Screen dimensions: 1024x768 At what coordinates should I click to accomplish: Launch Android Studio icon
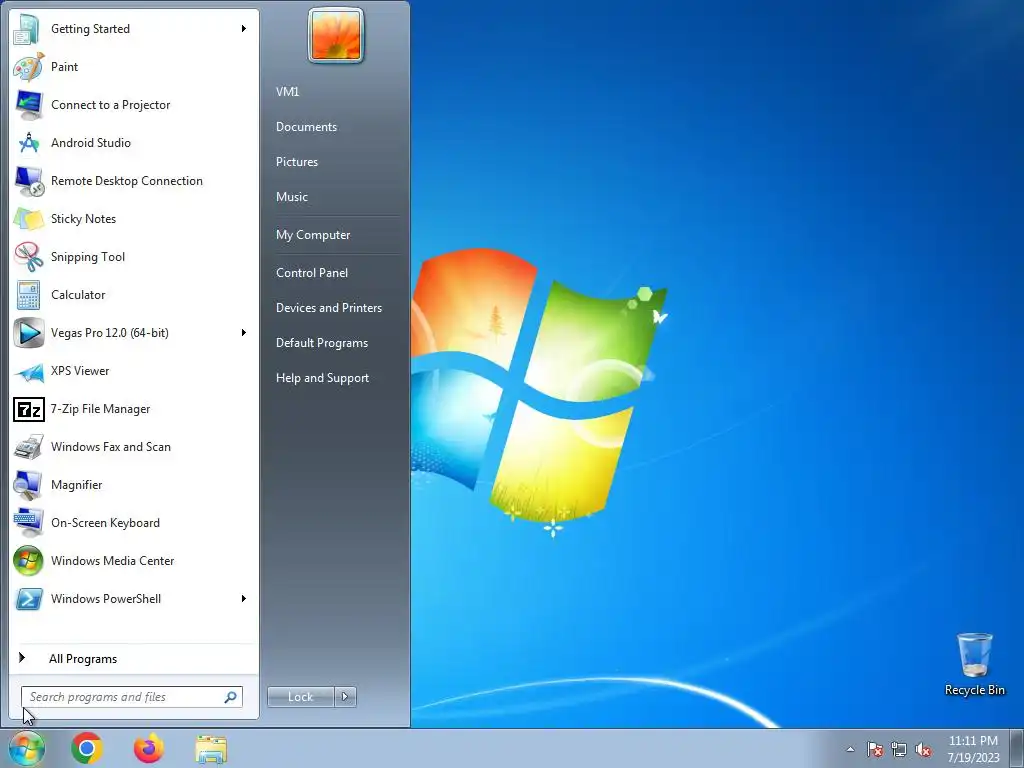(29, 142)
